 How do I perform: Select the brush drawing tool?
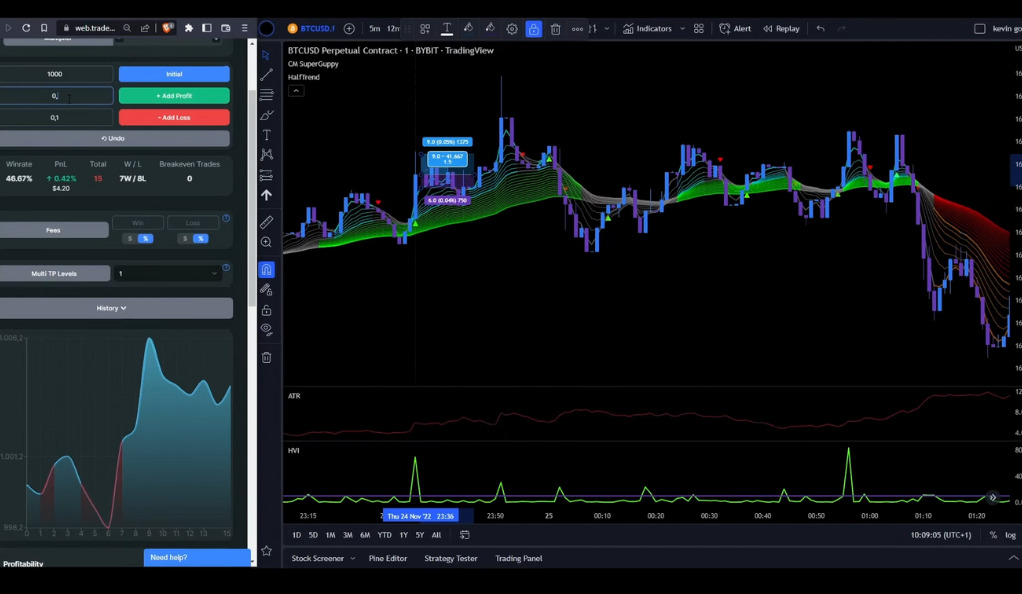point(266,115)
